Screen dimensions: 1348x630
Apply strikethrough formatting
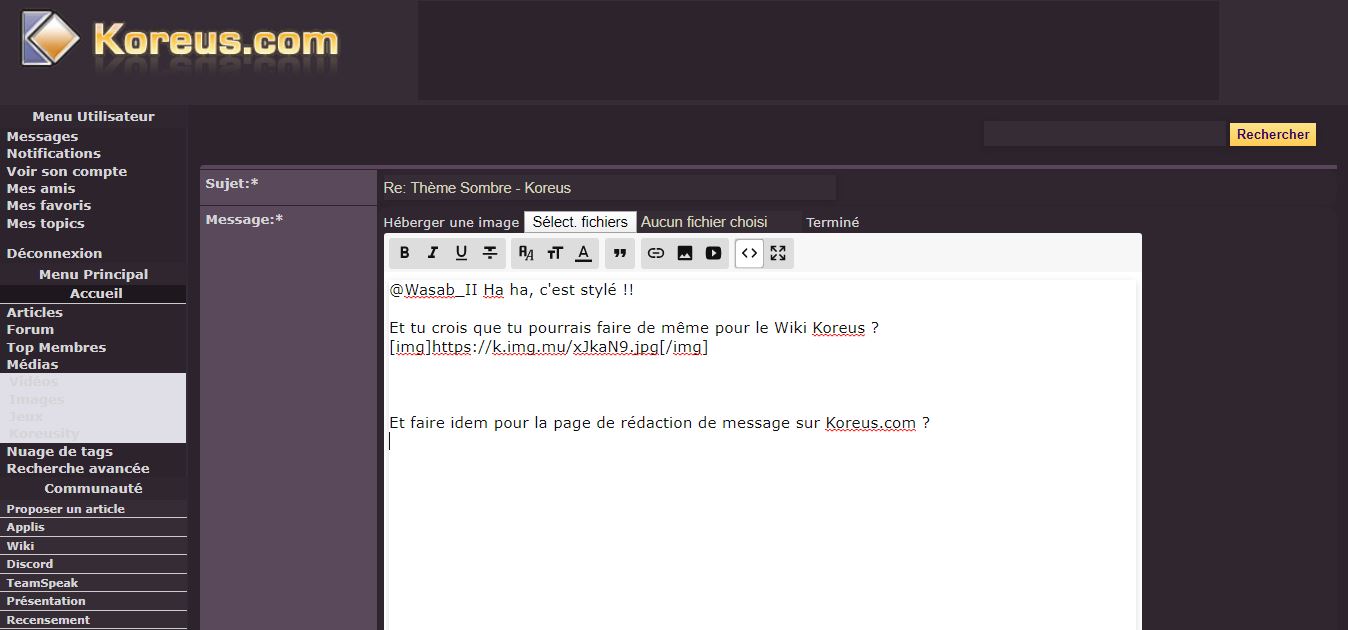[490, 253]
